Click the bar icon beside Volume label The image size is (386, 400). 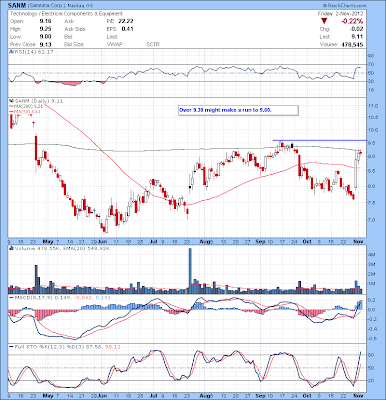click(x=11, y=248)
